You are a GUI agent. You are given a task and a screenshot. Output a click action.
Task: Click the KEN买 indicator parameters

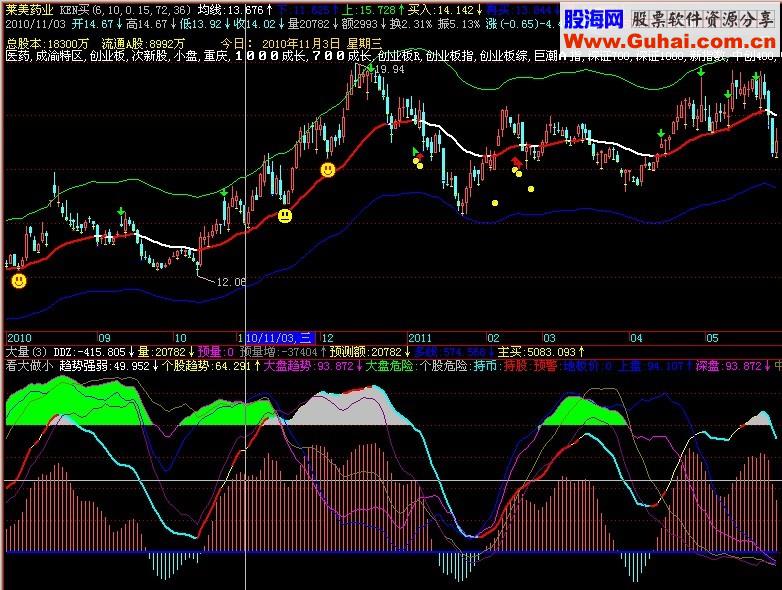125,10
